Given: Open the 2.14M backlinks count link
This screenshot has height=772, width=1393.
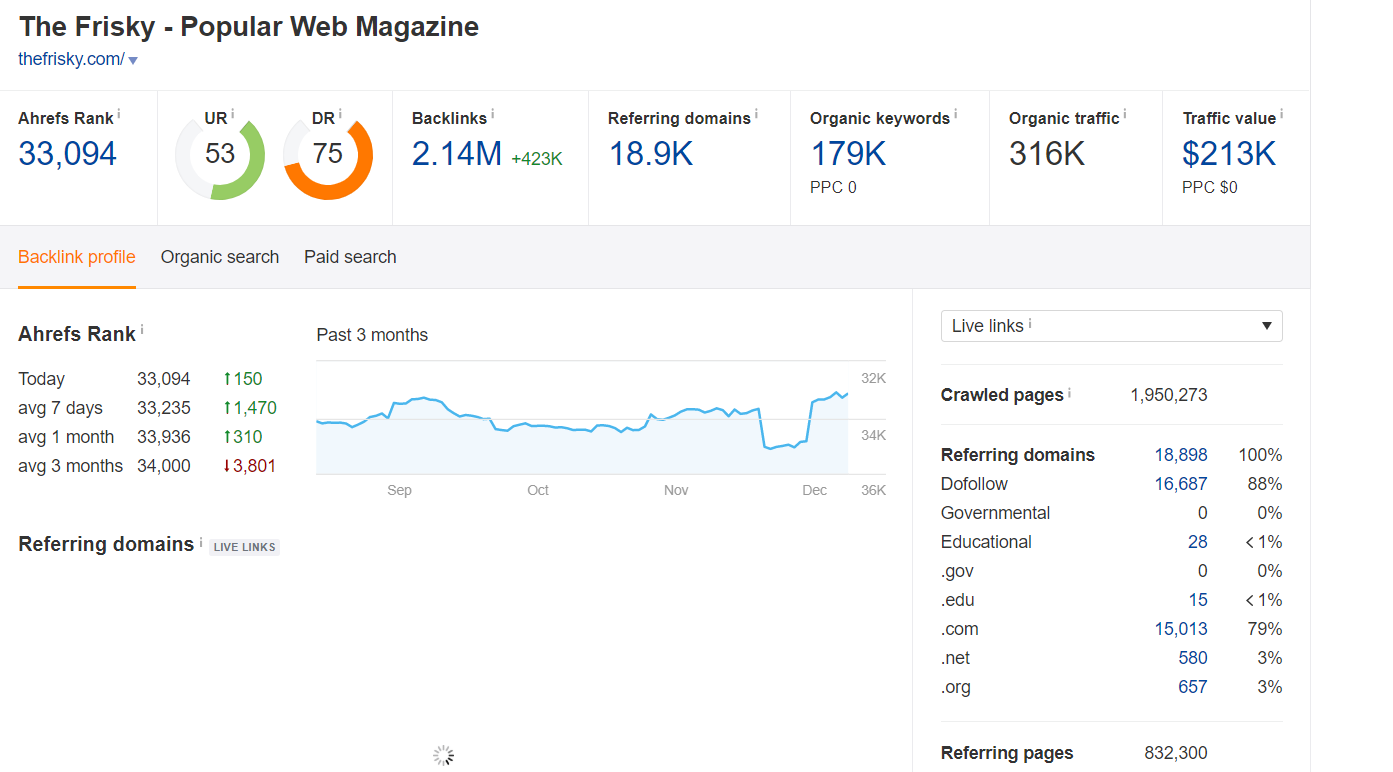Looking at the screenshot, I should point(457,154).
